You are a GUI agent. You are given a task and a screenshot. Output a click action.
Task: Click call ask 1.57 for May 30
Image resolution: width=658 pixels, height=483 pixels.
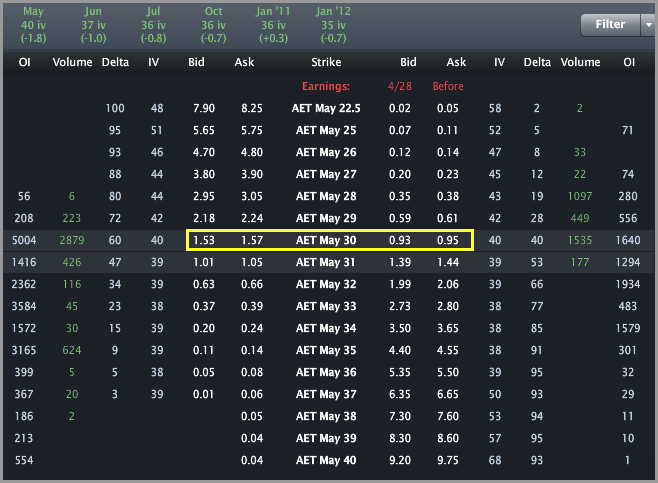252,240
